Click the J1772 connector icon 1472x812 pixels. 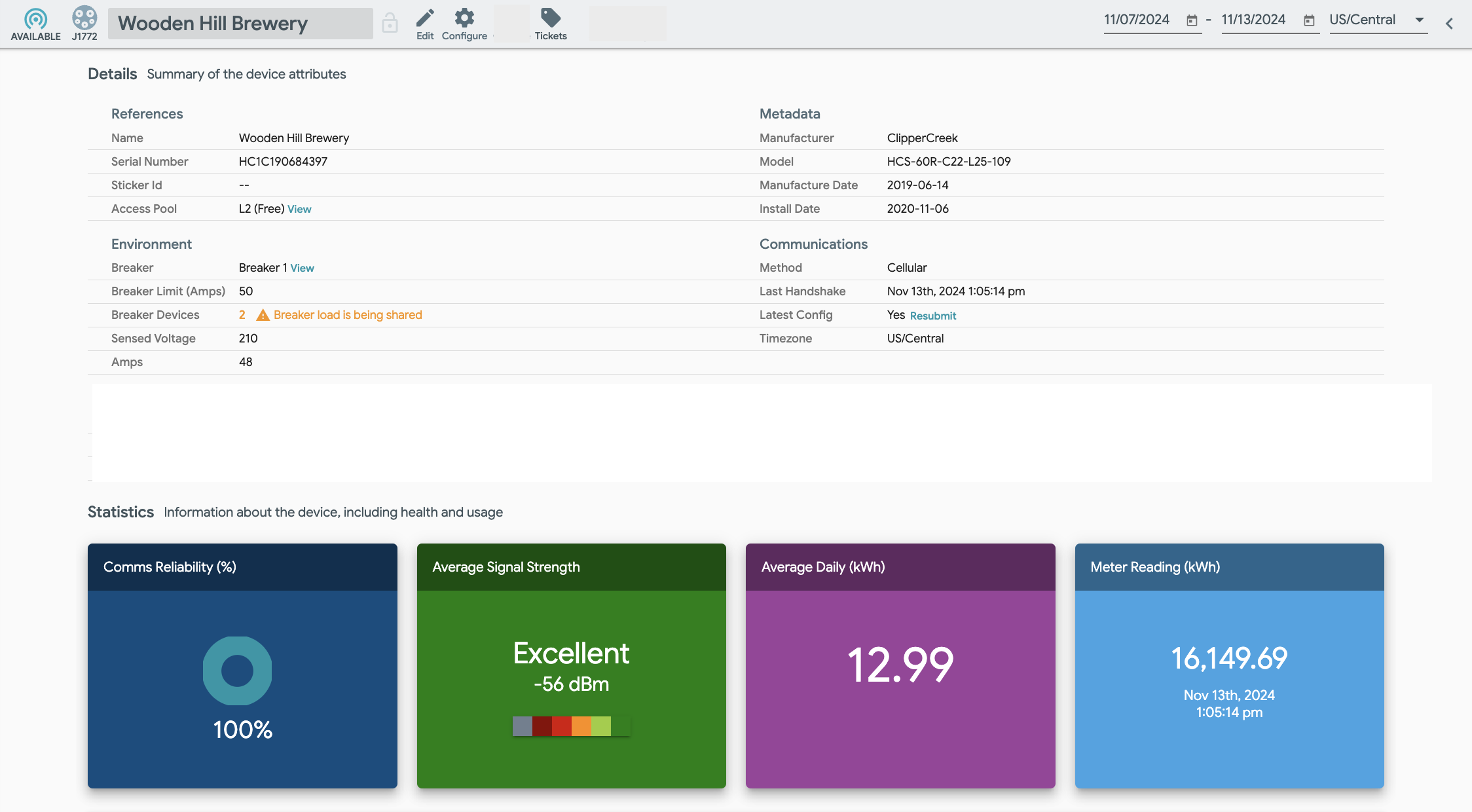click(x=84, y=18)
